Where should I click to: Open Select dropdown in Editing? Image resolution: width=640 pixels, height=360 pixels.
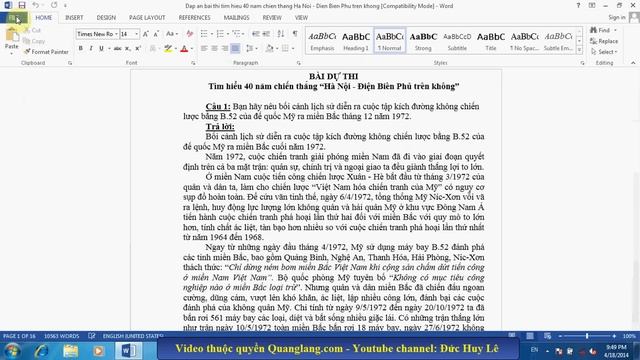604,52
